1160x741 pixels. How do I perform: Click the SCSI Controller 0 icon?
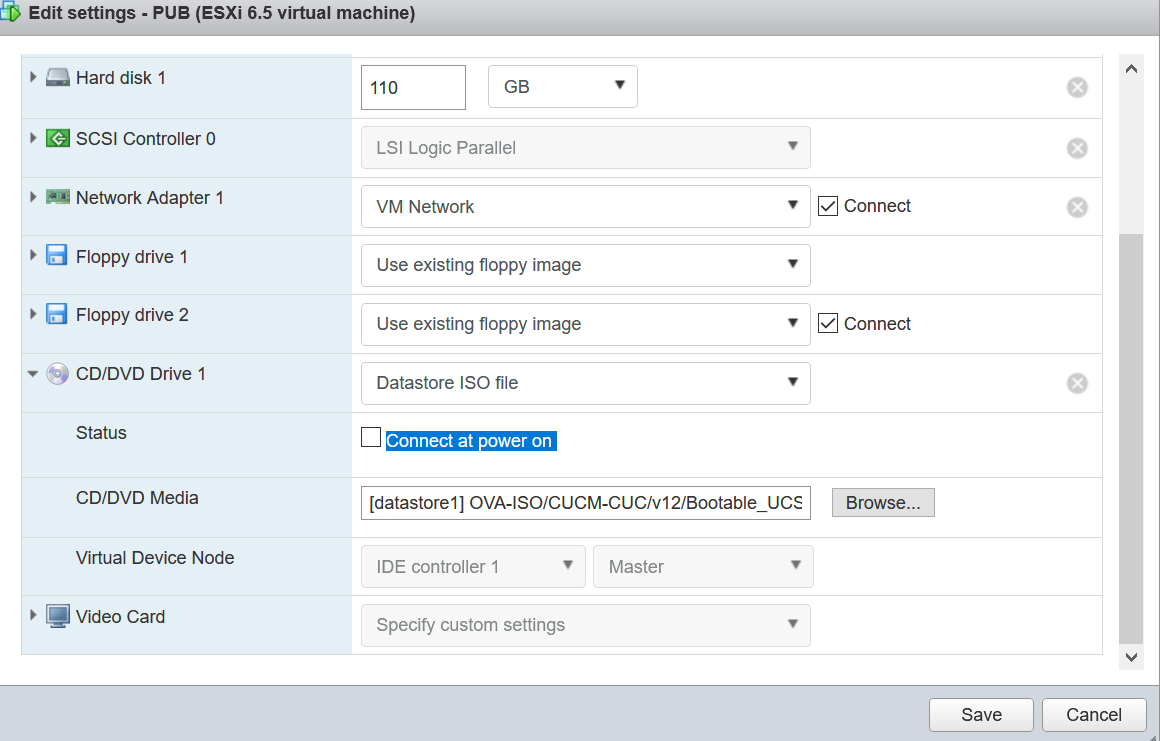click(59, 139)
